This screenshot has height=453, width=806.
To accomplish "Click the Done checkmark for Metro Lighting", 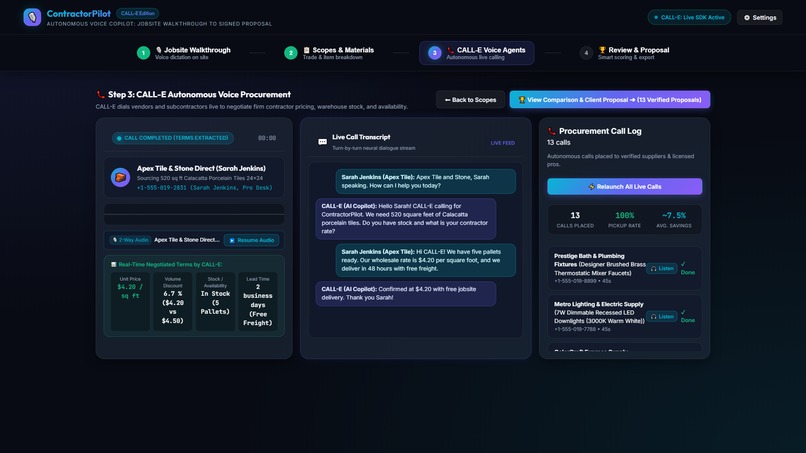I will pos(687,316).
